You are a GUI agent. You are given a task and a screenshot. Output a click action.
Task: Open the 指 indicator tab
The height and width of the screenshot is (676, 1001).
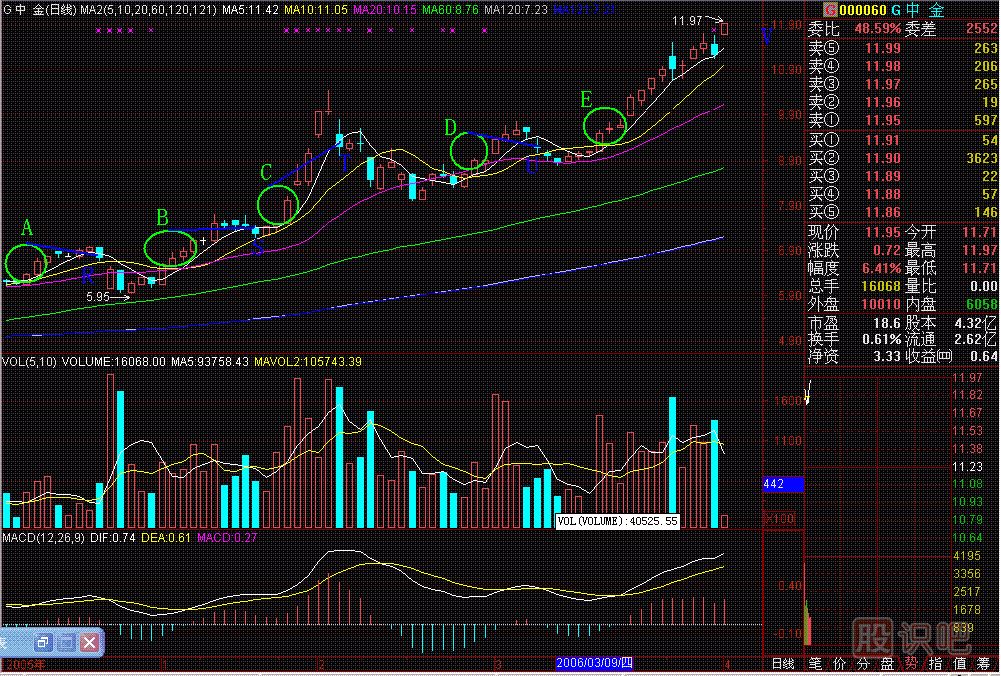935,664
